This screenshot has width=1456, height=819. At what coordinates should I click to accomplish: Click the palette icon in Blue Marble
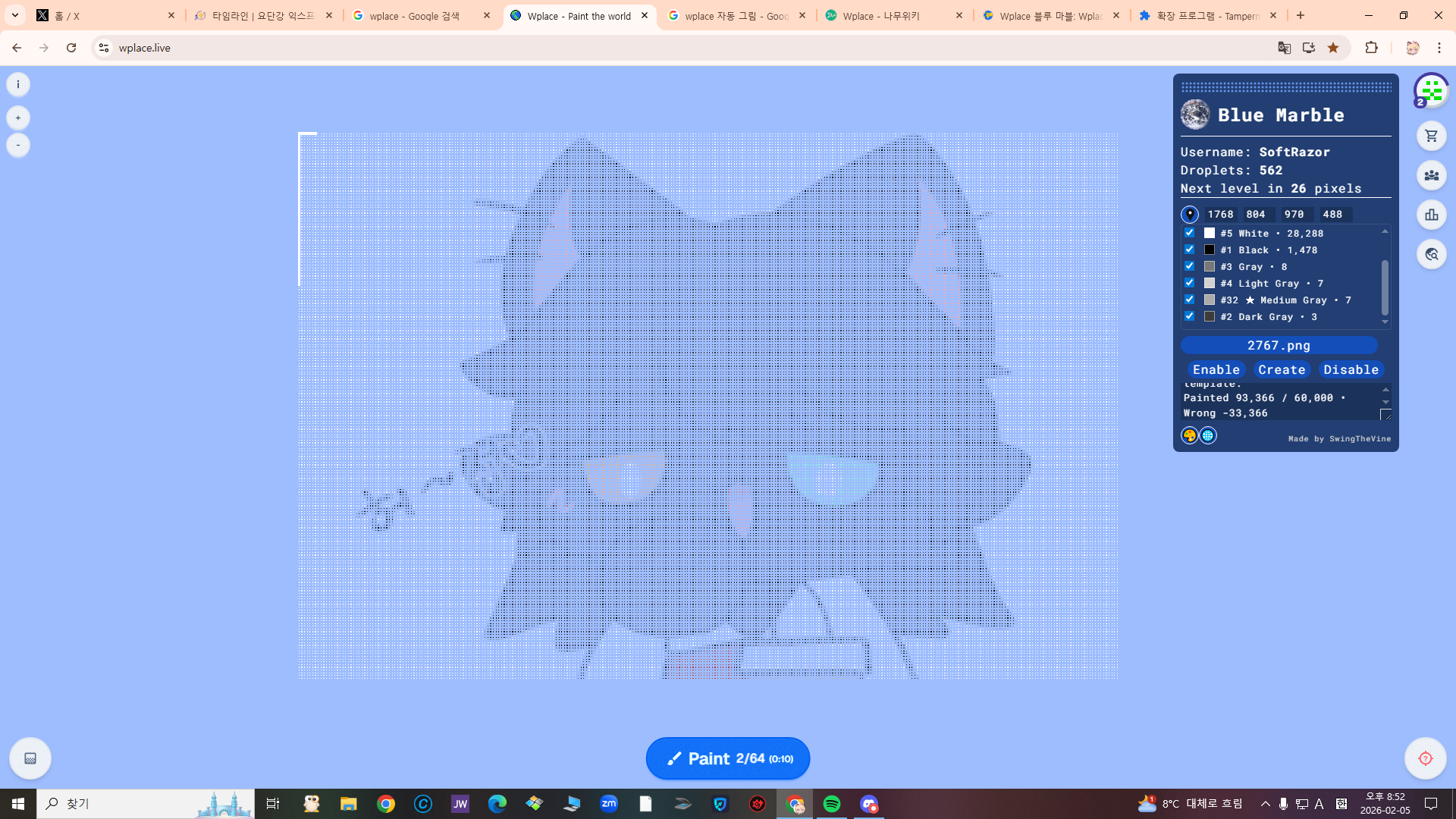[x=1189, y=435]
